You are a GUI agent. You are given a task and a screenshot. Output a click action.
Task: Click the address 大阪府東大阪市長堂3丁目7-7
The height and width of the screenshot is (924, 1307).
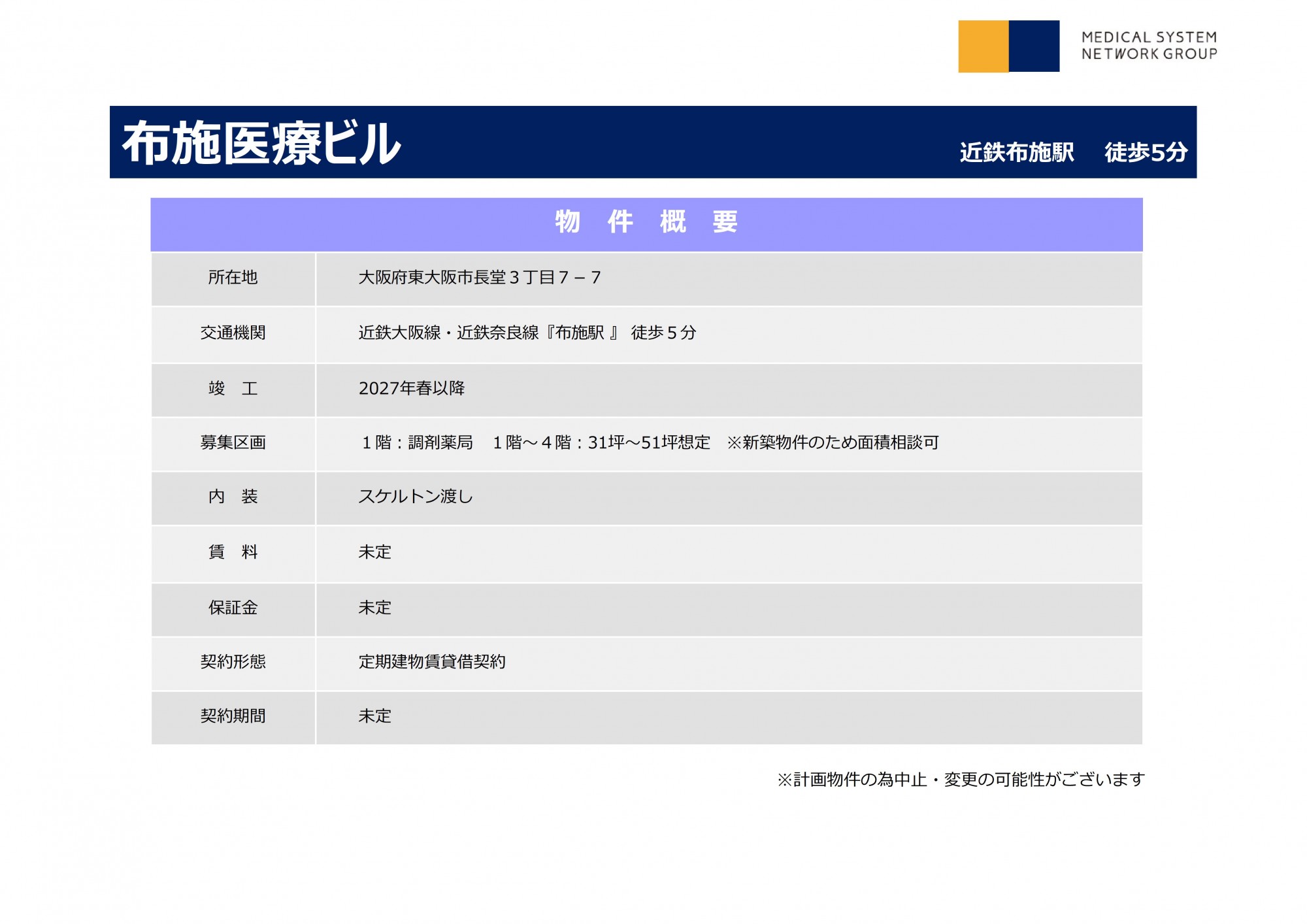pos(480,278)
